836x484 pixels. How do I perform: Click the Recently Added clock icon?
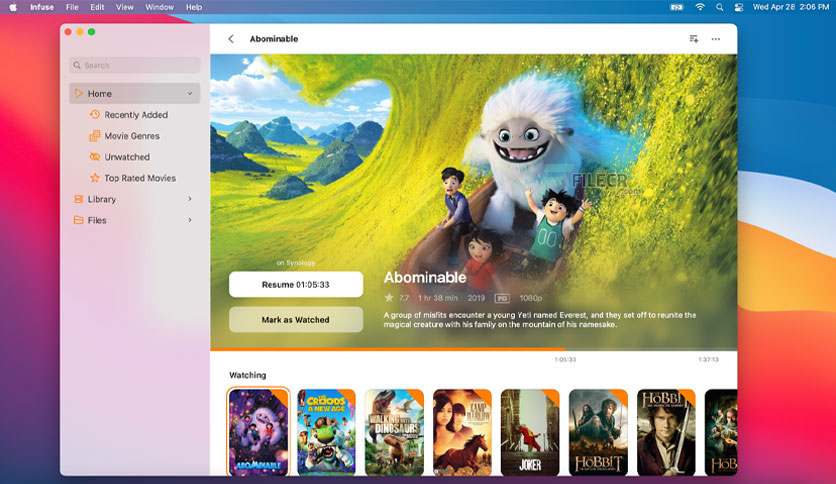click(95, 114)
